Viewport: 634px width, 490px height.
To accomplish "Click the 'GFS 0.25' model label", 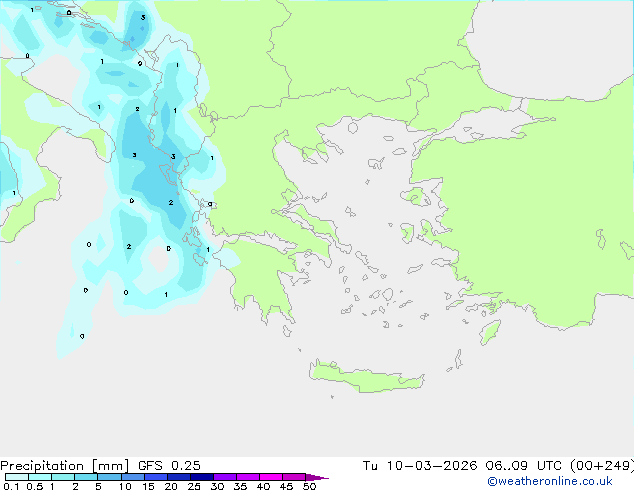I will coord(169,466).
